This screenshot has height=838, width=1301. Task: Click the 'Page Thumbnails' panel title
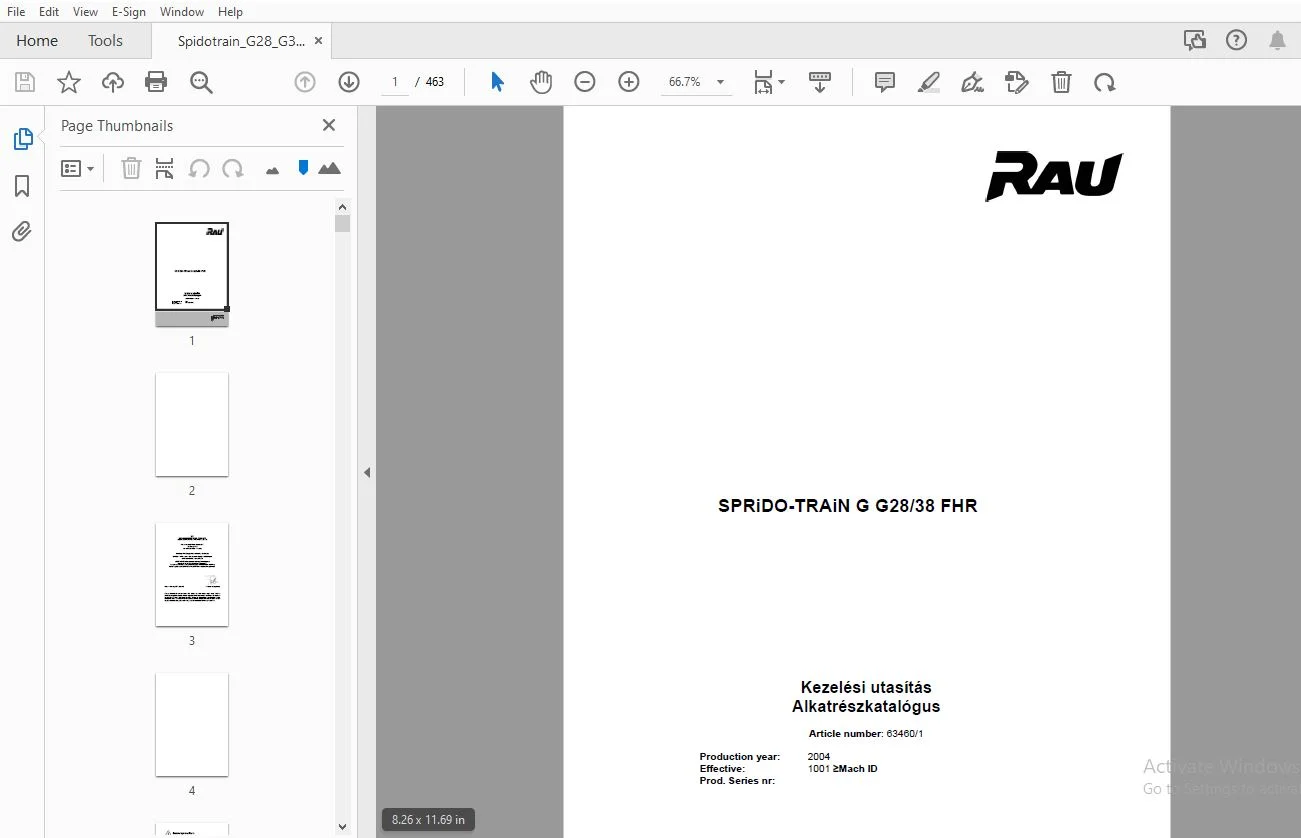click(x=117, y=126)
